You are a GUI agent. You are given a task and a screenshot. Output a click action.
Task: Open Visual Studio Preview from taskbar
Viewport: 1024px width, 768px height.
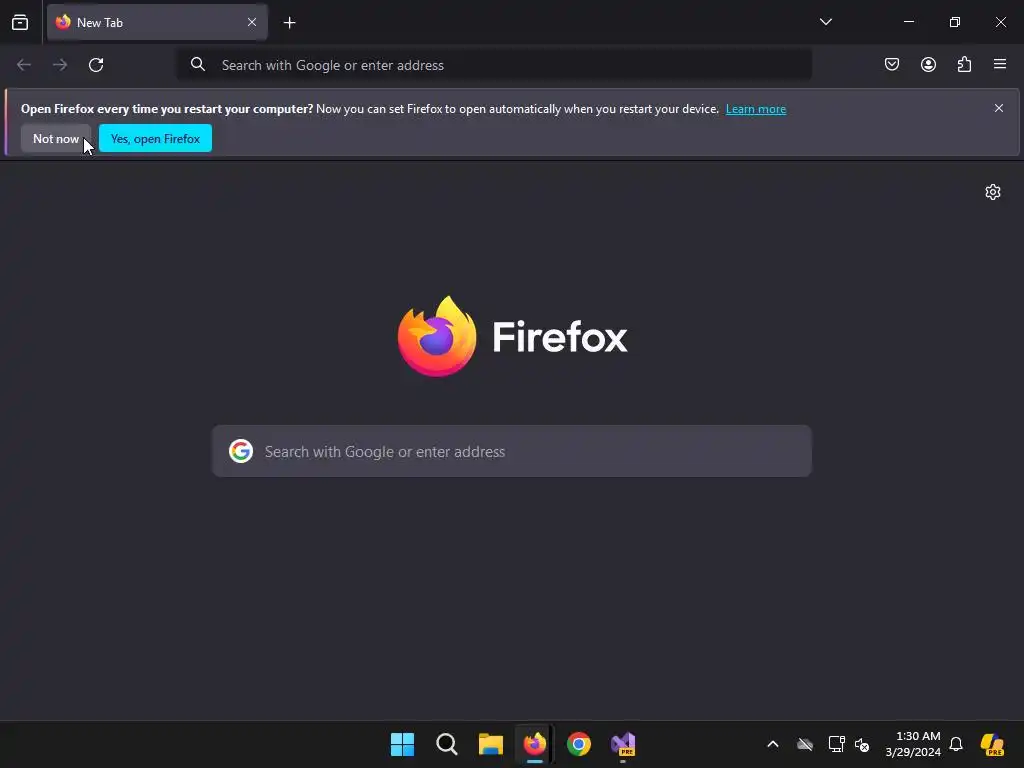point(623,744)
